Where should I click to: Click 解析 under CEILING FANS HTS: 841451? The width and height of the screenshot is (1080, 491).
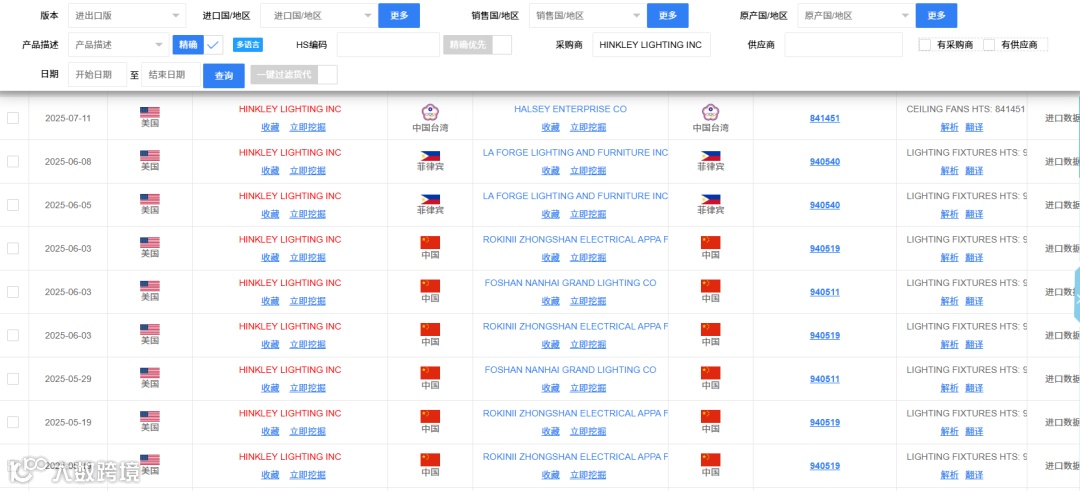point(950,127)
